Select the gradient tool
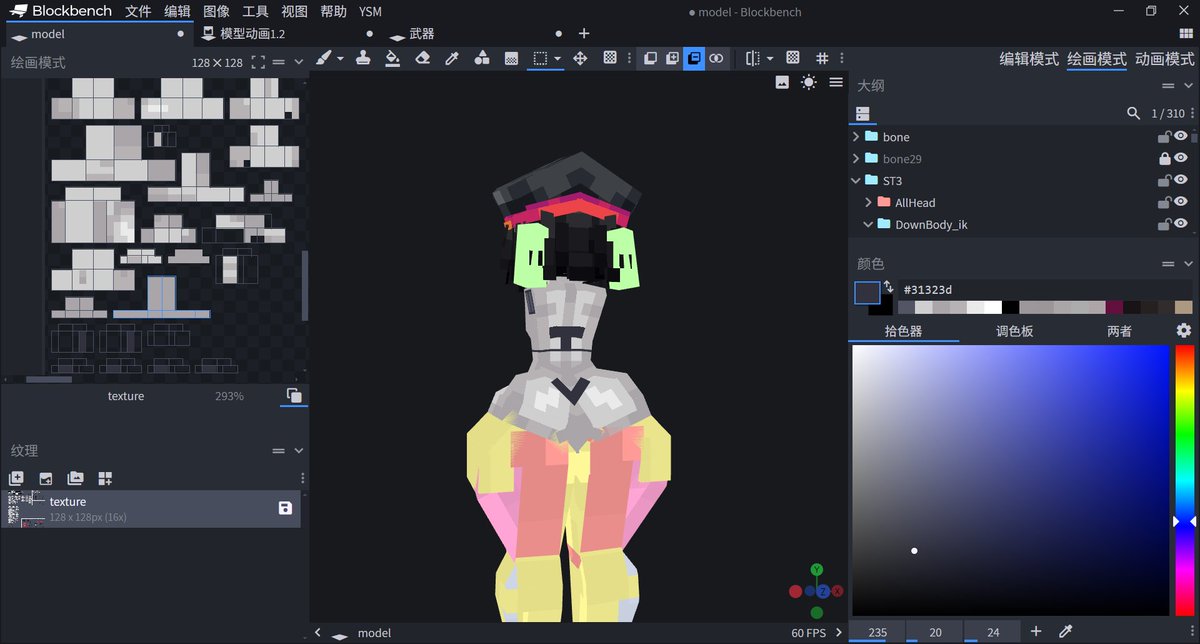The width and height of the screenshot is (1200, 644). [x=511, y=59]
